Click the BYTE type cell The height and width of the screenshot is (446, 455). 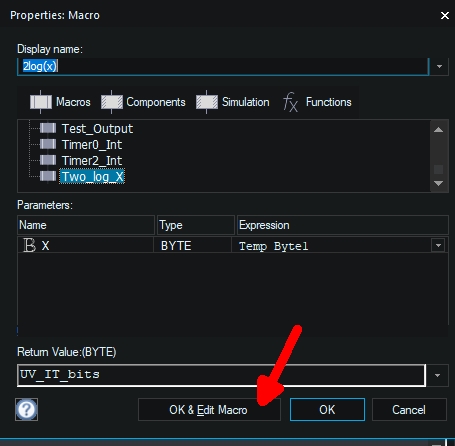click(192, 246)
